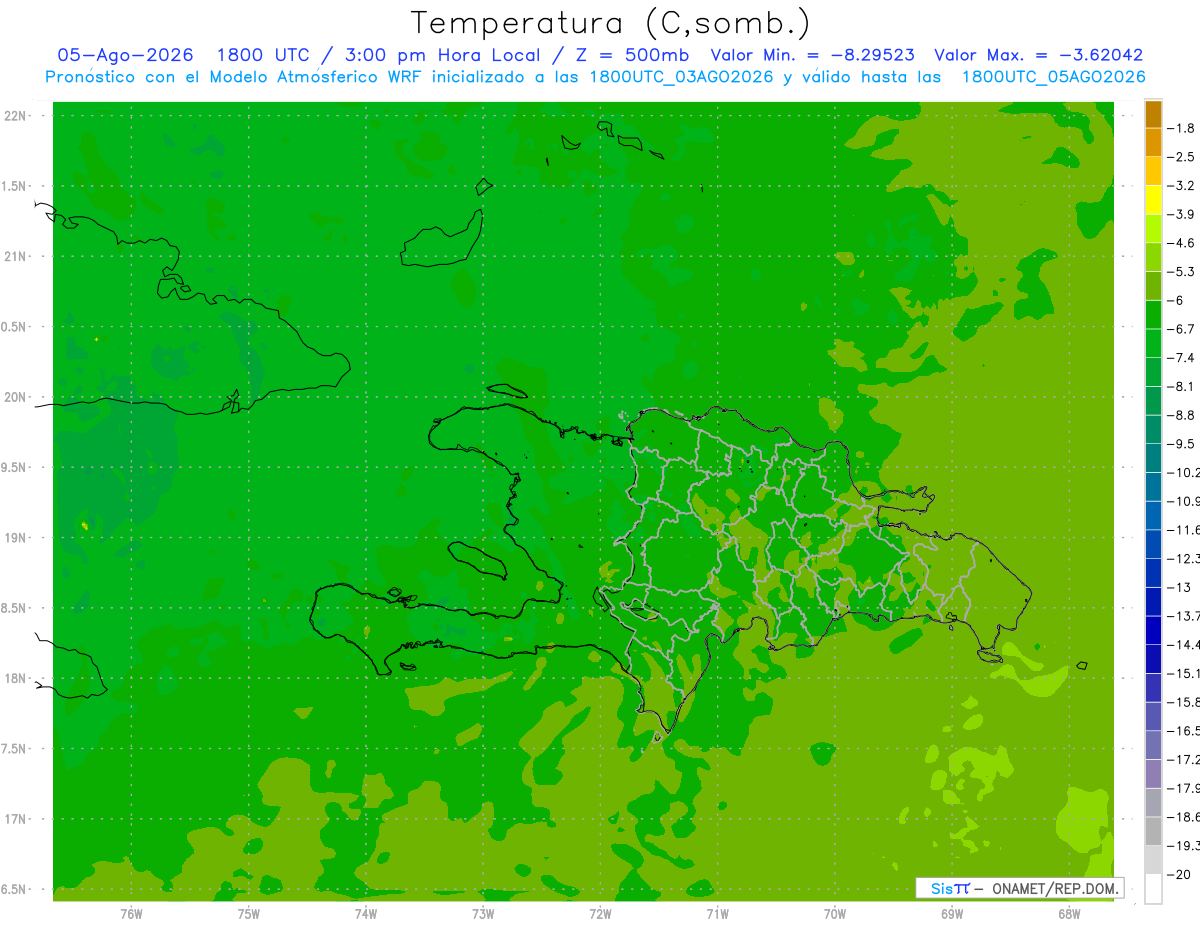Click the '70W' longitude label
The image size is (1200, 927).
coord(835,913)
